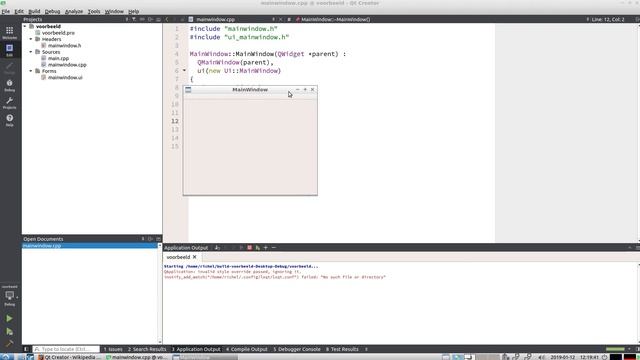Fold code at line 6 arrow
The image size is (640, 360).
pyautogui.click(x=184, y=71)
